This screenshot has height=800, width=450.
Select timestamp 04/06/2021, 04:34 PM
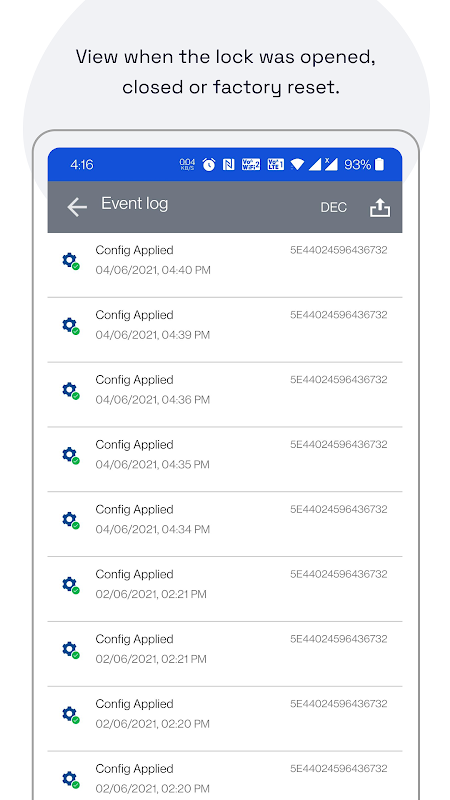[153, 529]
